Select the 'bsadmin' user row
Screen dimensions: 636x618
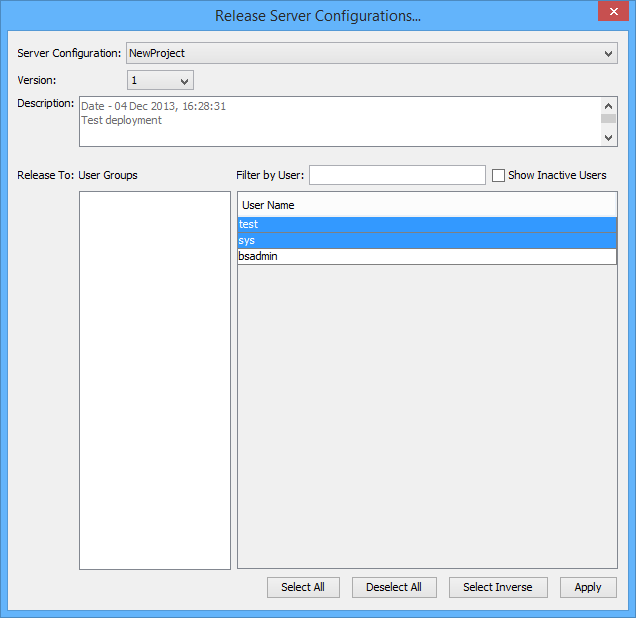coord(427,257)
